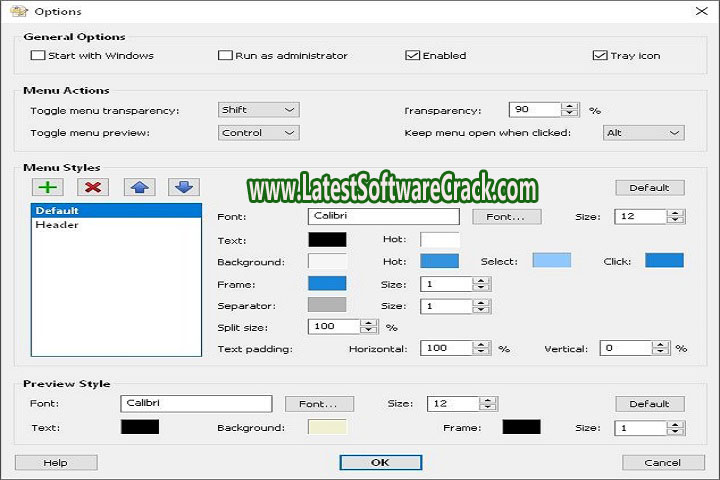Decrease Preview Style font size
Screen dimensions: 720x480
pyautogui.click(x=488, y=407)
